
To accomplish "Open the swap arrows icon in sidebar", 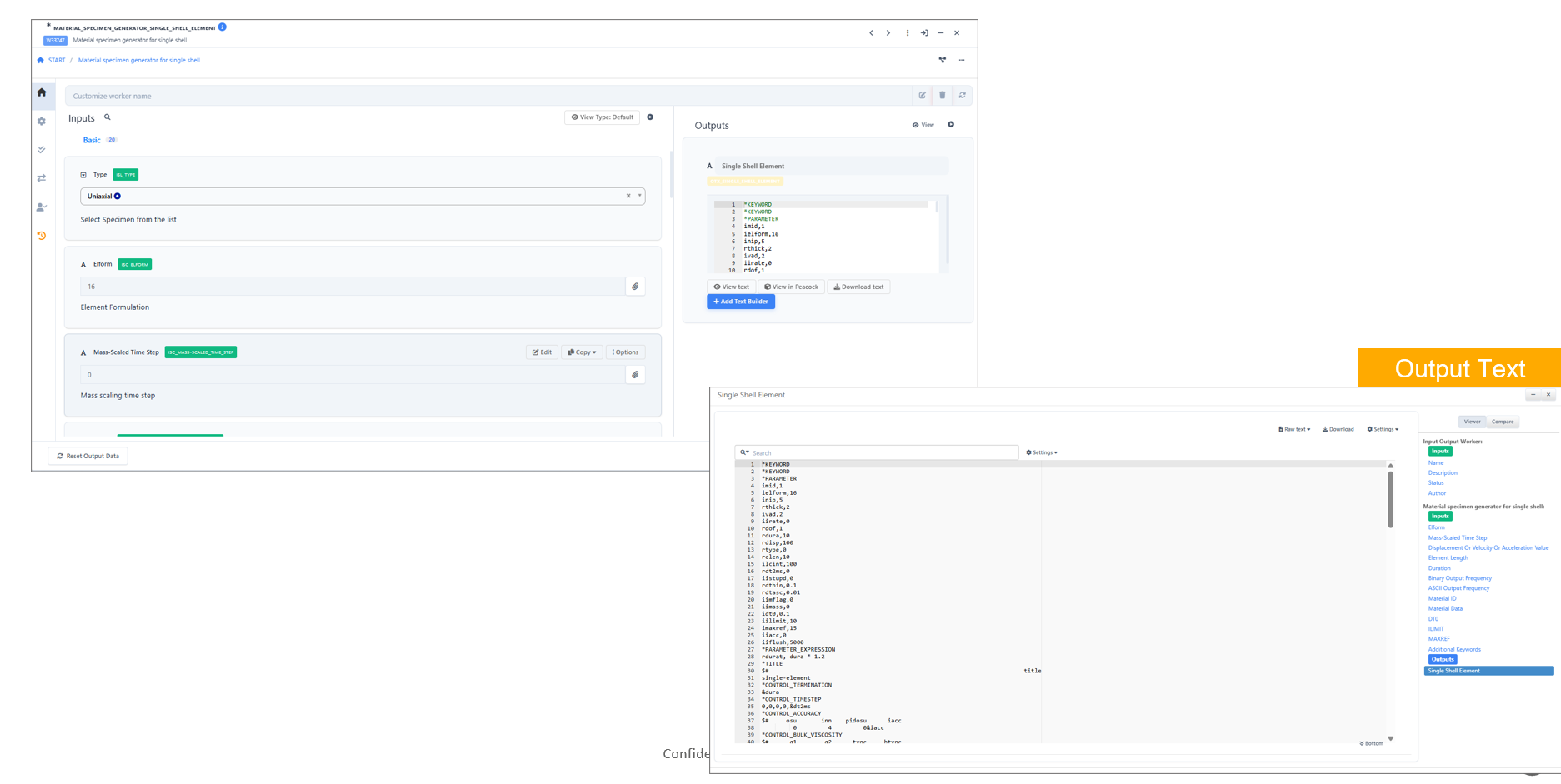I will 42,178.
